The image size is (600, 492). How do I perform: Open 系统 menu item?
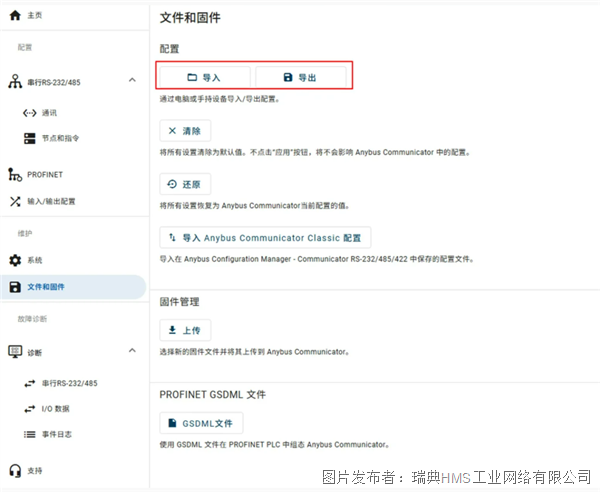tap(34, 260)
